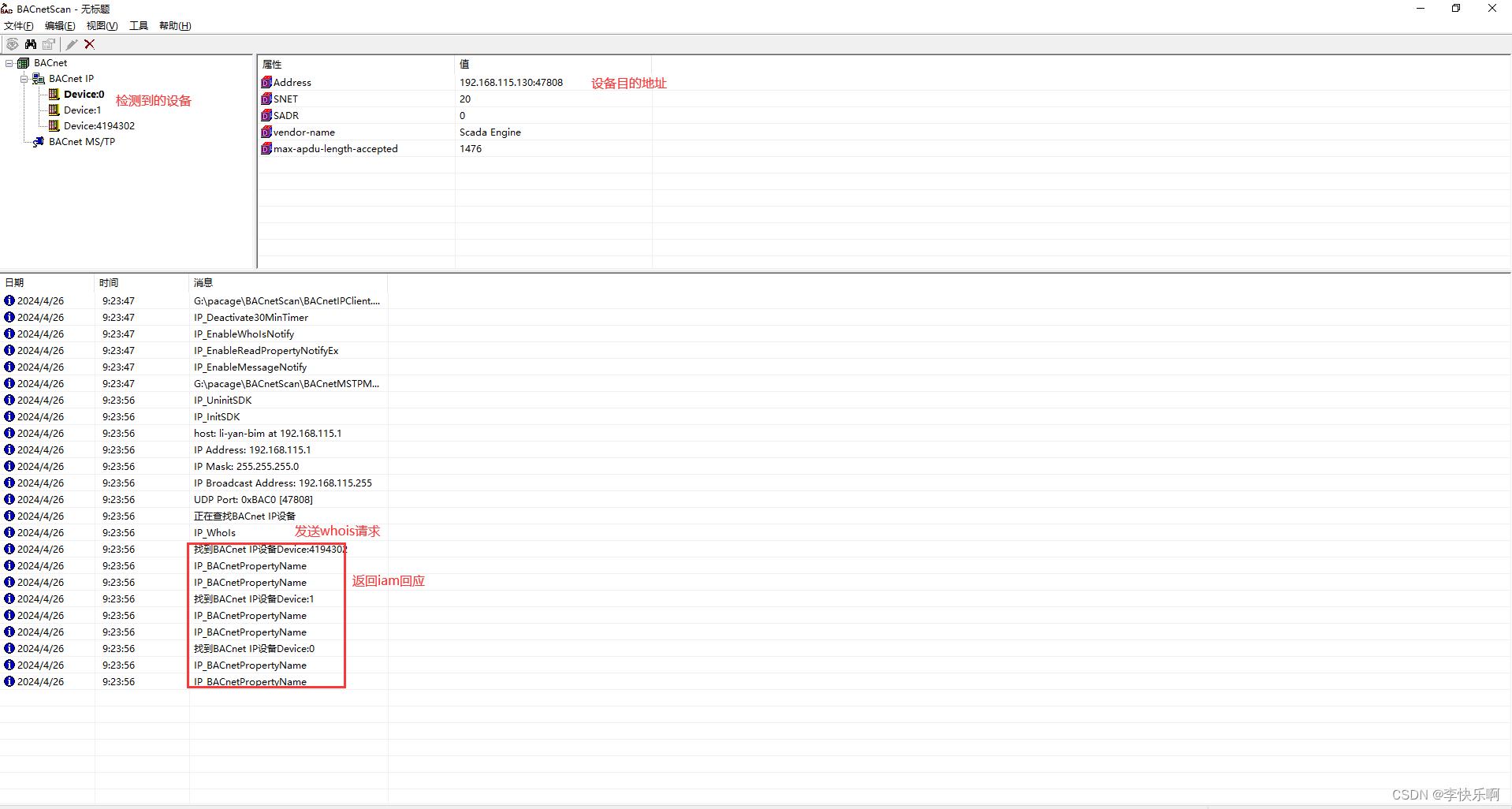
Task: Open the 工具 menu
Action: click(x=139, y=26)
